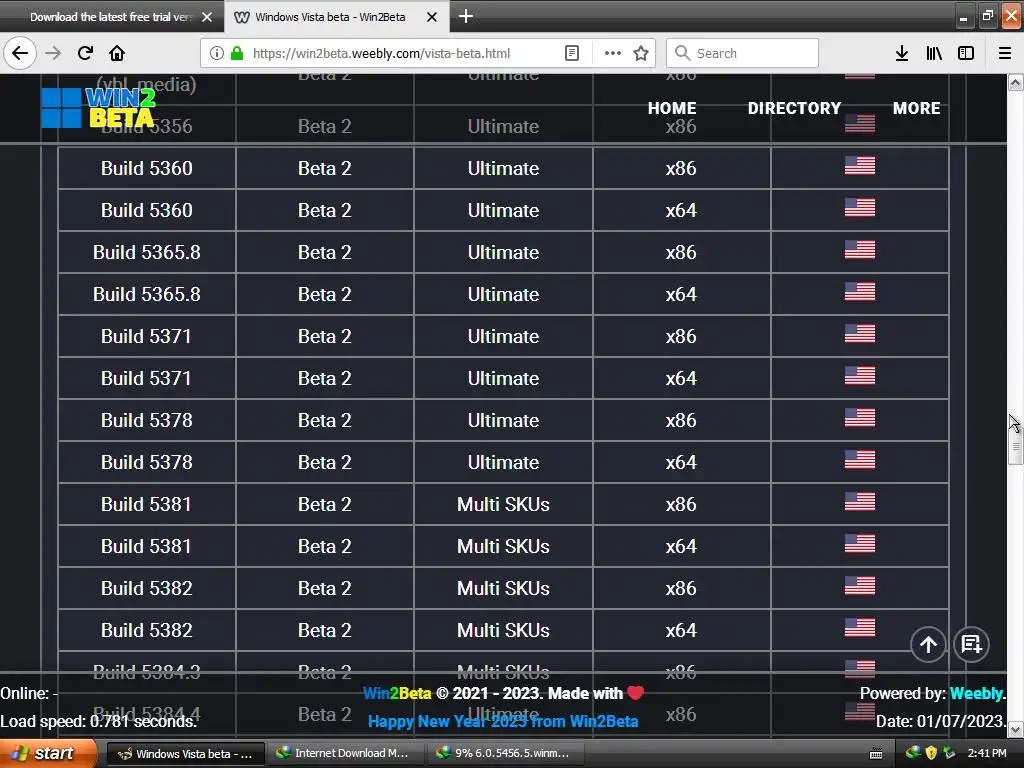1024x768 pixels.
Task: Click the scrollbar down arrow
Action: click(1015, 729)
